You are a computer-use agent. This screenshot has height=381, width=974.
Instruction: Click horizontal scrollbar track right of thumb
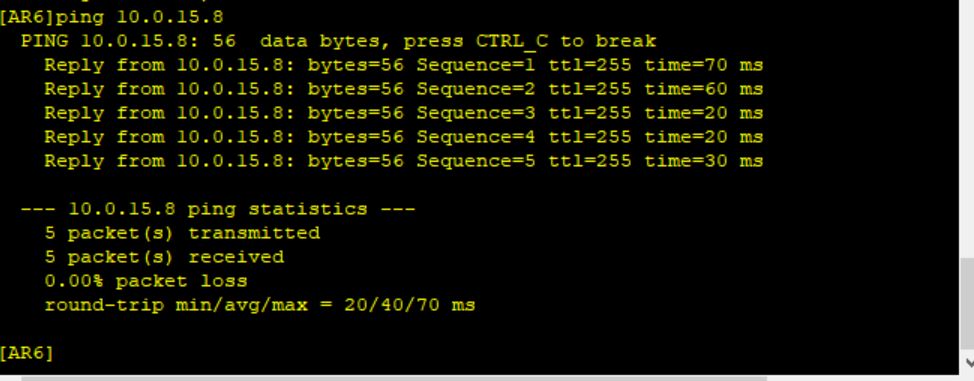click(x=863, y=377)
